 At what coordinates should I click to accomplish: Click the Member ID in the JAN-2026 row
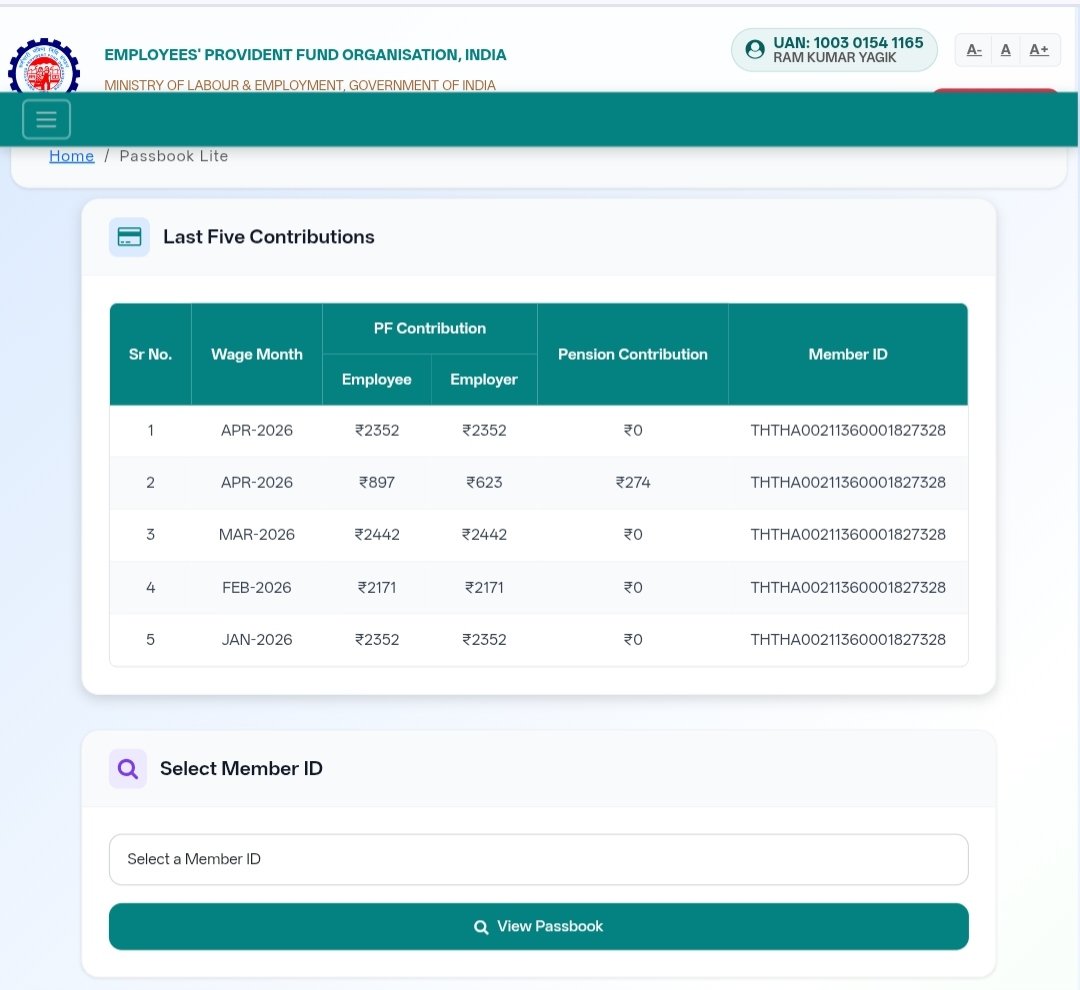tap(848, 640)
